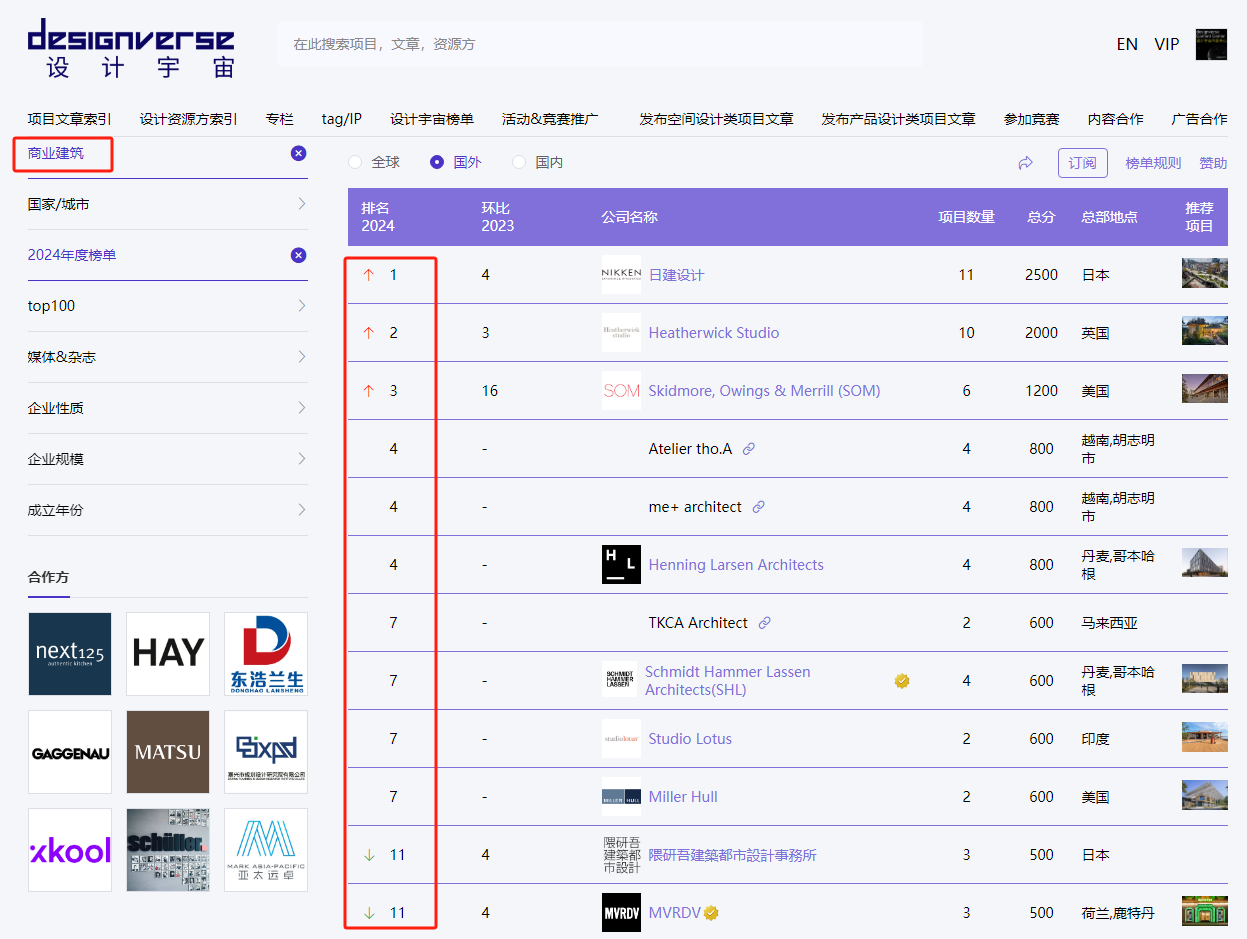Open the 亚太远卓 Mark Asia-Pacific partner logo
Image resolution: width=1247 pixels, height=939 pixels.
click(x=266, y=850)
